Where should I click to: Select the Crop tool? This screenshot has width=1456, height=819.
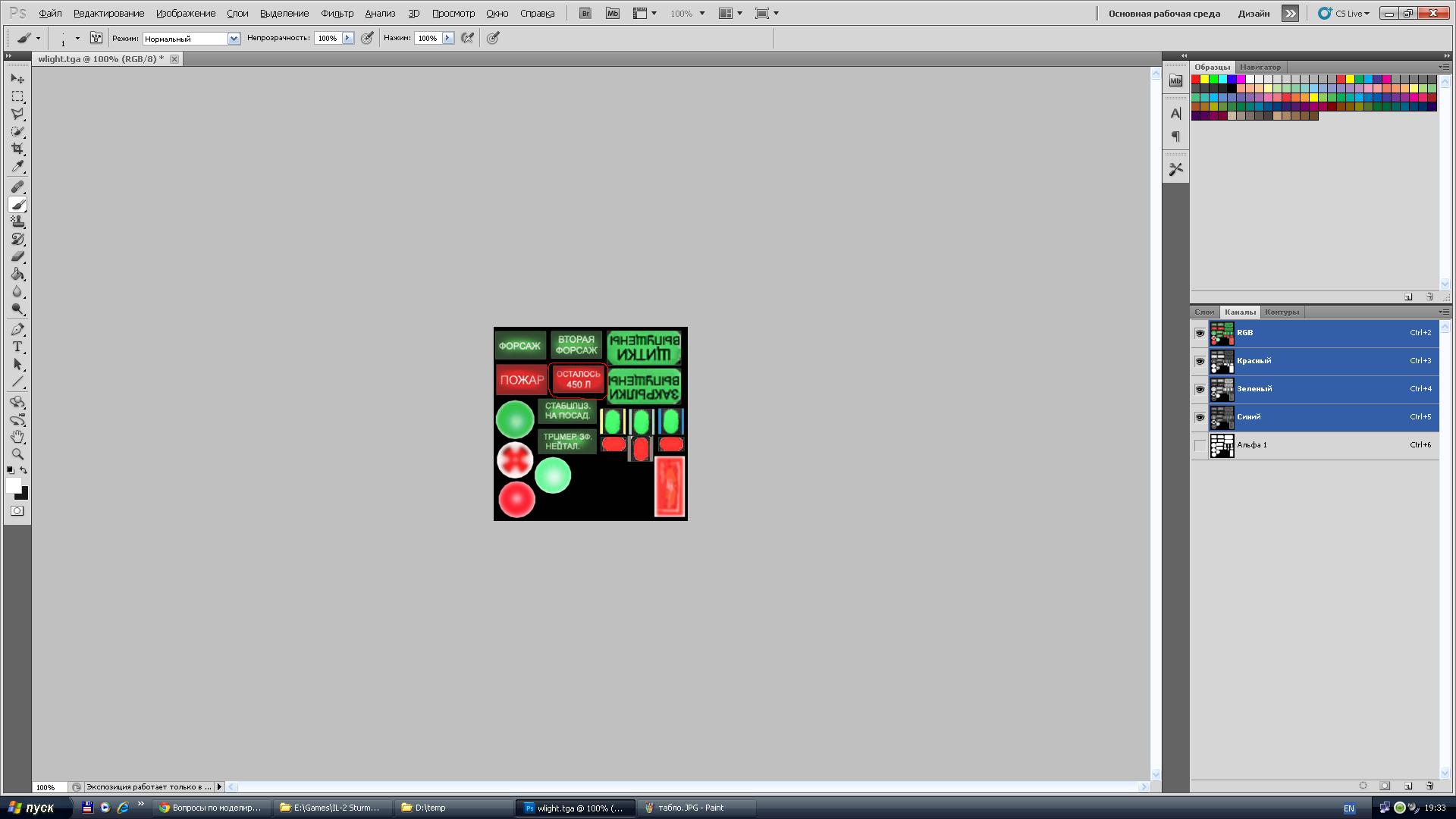coord(17,149)
